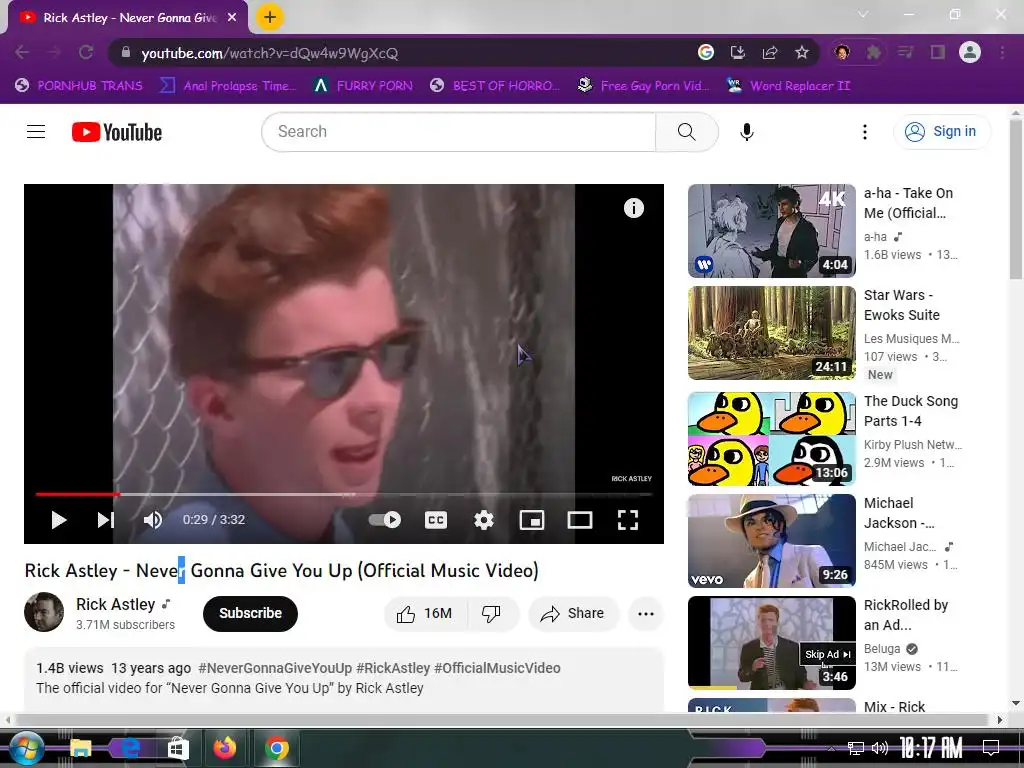Subscribe to Rick Astley channel

coord(250,613)
